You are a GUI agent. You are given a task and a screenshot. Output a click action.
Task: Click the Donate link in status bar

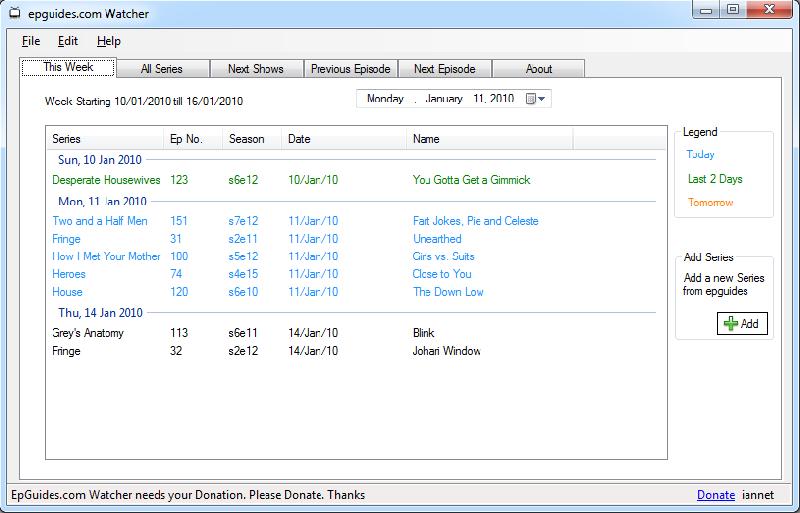[716, 495]
